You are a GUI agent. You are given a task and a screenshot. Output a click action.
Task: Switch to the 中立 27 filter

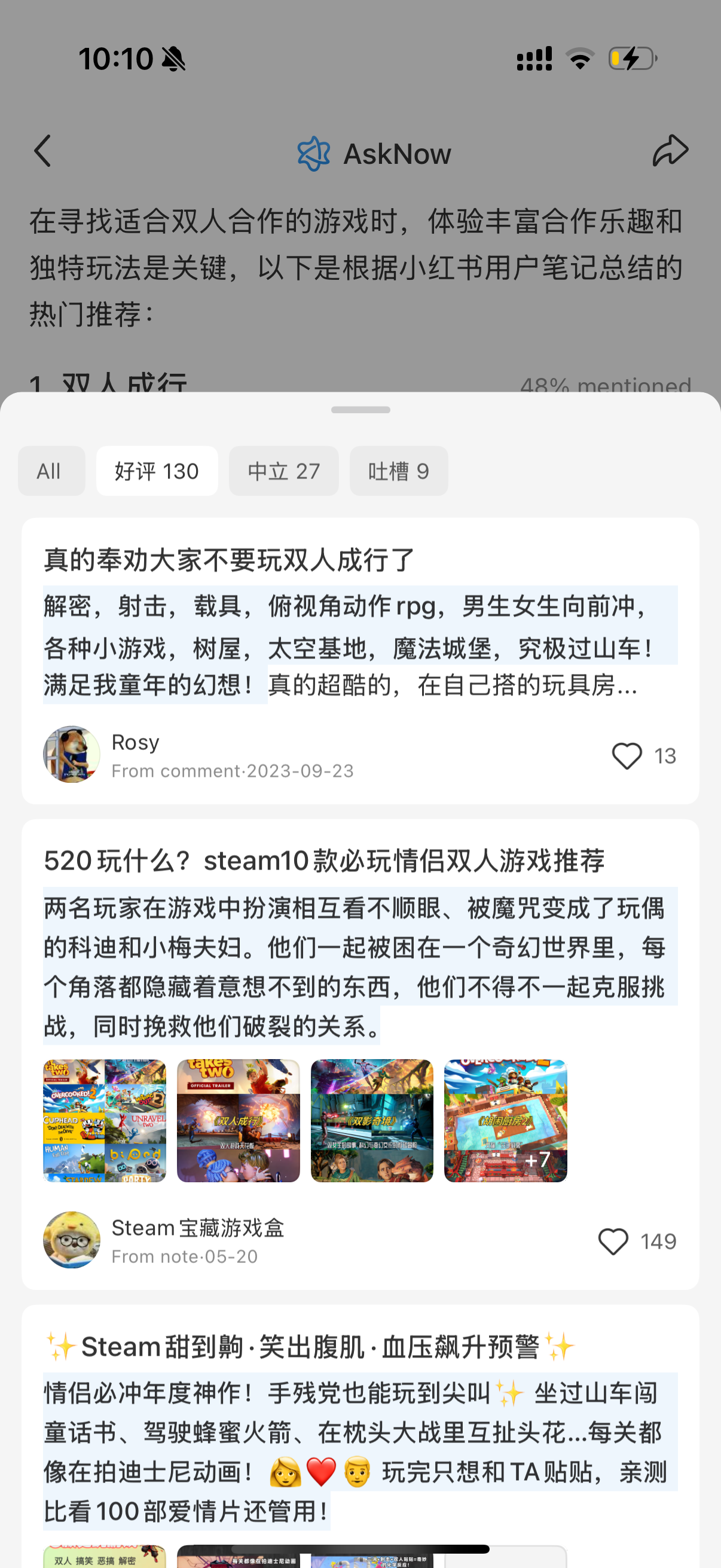[x=283, y=471]
